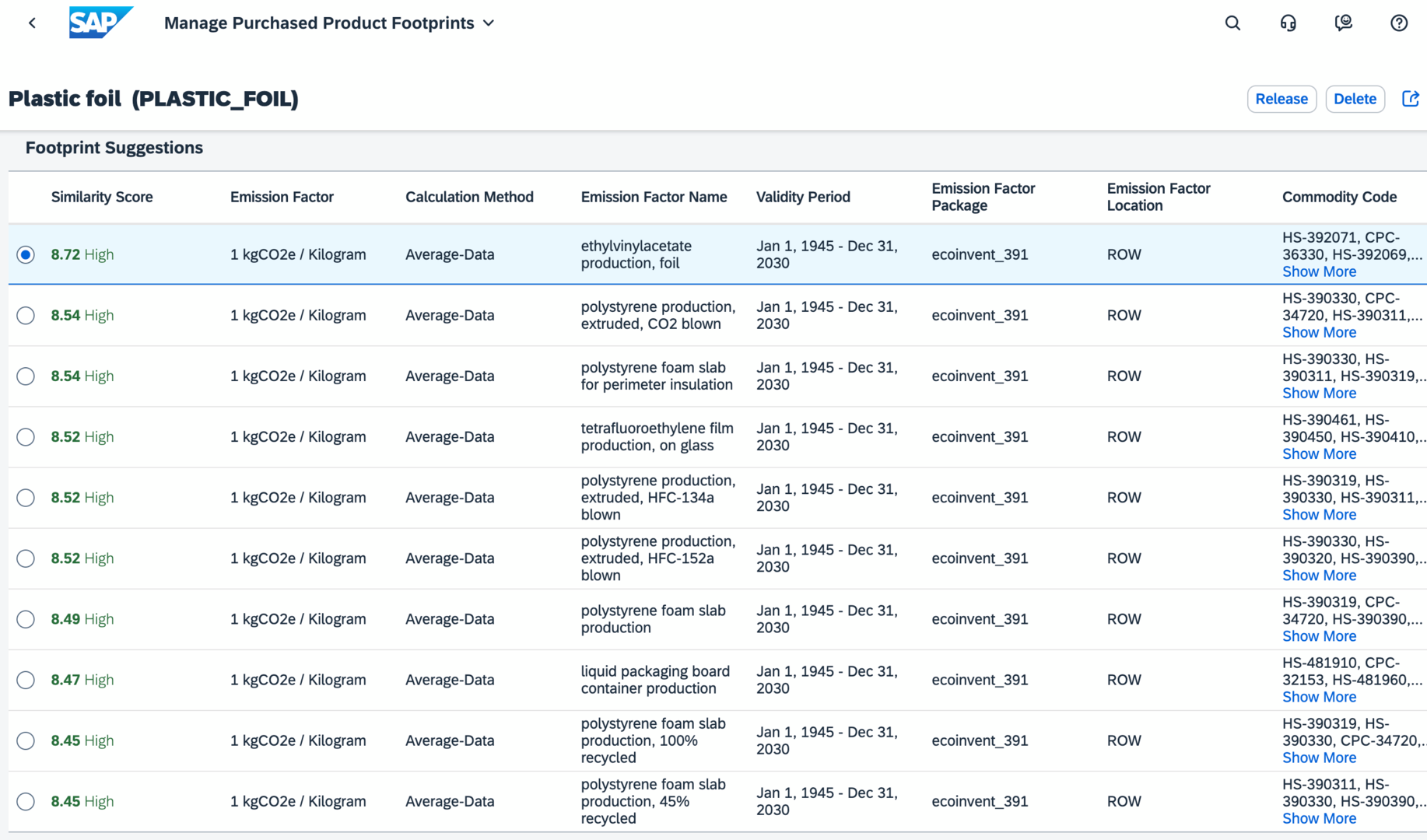Viewport: 1427px width, 840px height.
Task: Select radio for liquid packaging board container
Action: pos(26,679)
